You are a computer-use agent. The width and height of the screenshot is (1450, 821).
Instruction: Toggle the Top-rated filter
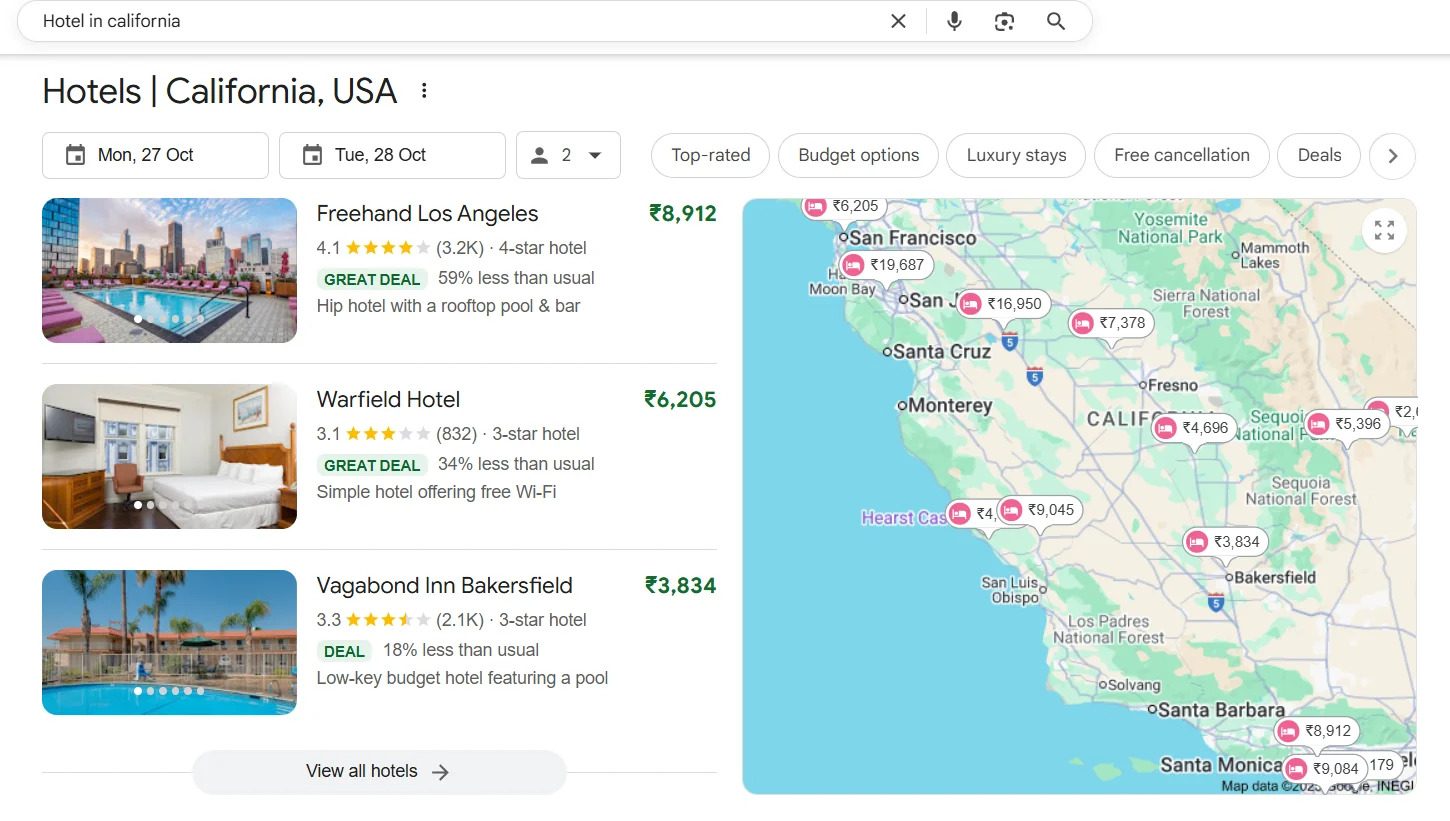click(710, 155)
